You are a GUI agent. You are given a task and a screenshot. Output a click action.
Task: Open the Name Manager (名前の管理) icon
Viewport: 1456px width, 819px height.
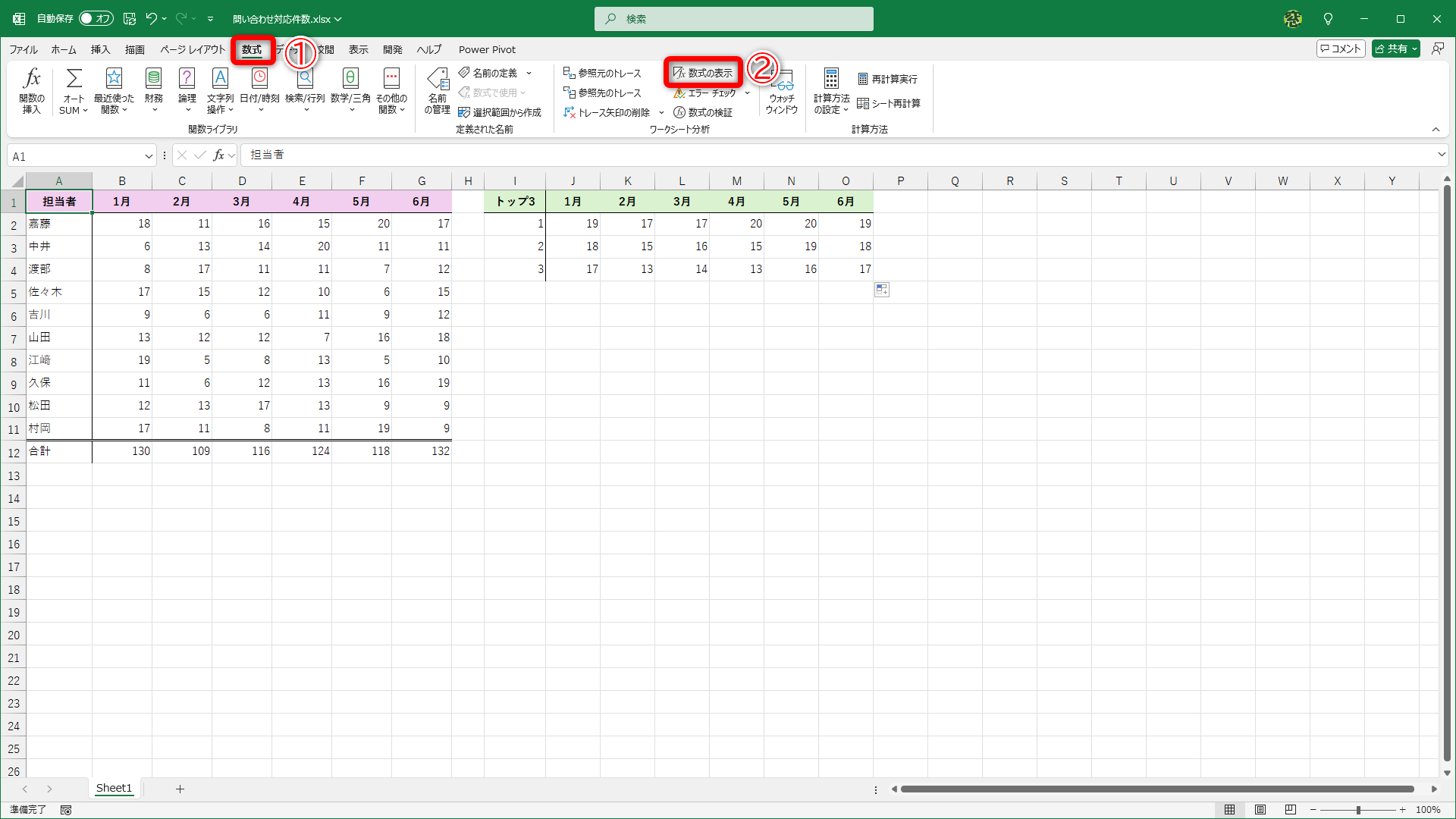tap(438, 89)
